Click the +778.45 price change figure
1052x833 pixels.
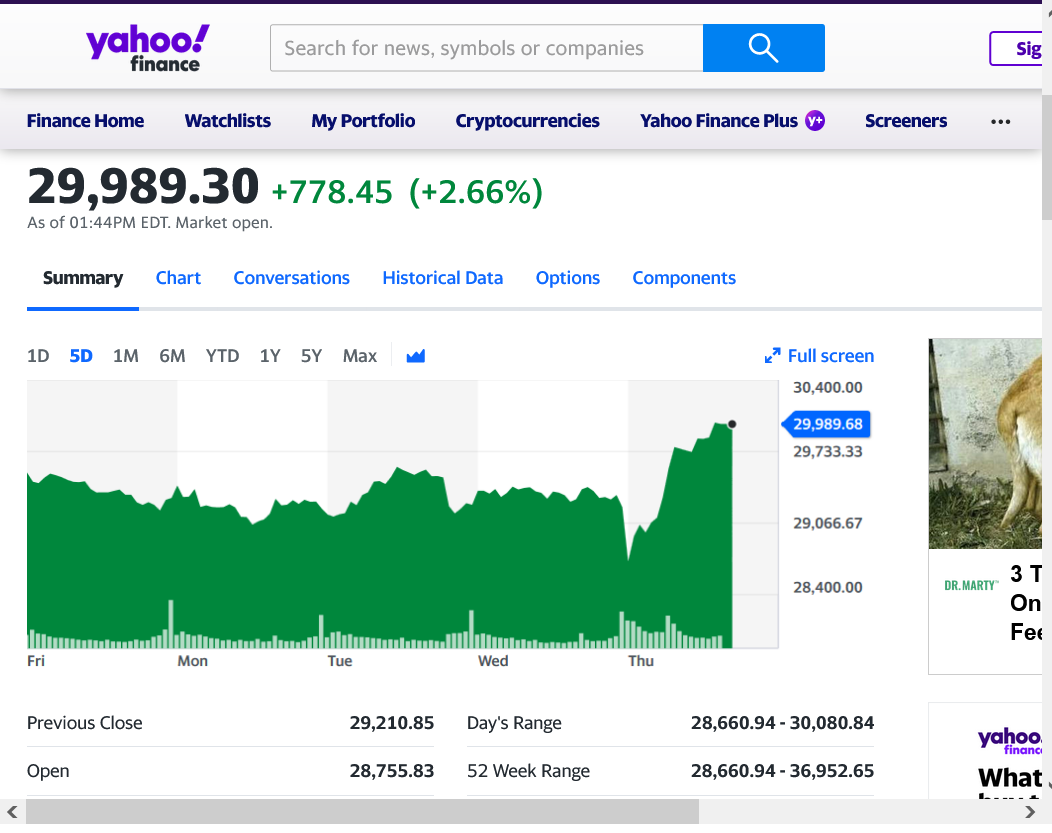pos(331,192)
